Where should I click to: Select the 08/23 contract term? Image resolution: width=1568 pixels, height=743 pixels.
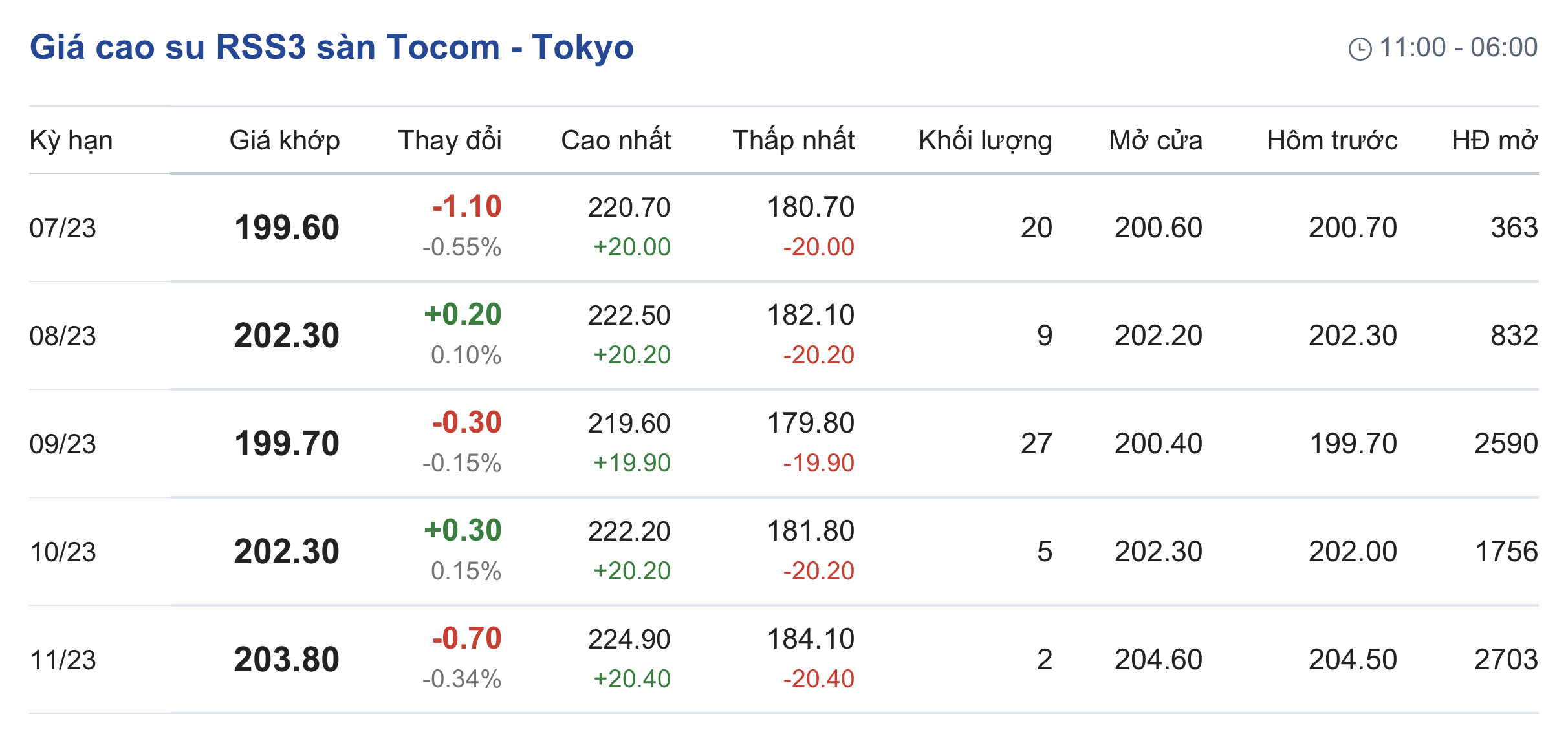63,336
